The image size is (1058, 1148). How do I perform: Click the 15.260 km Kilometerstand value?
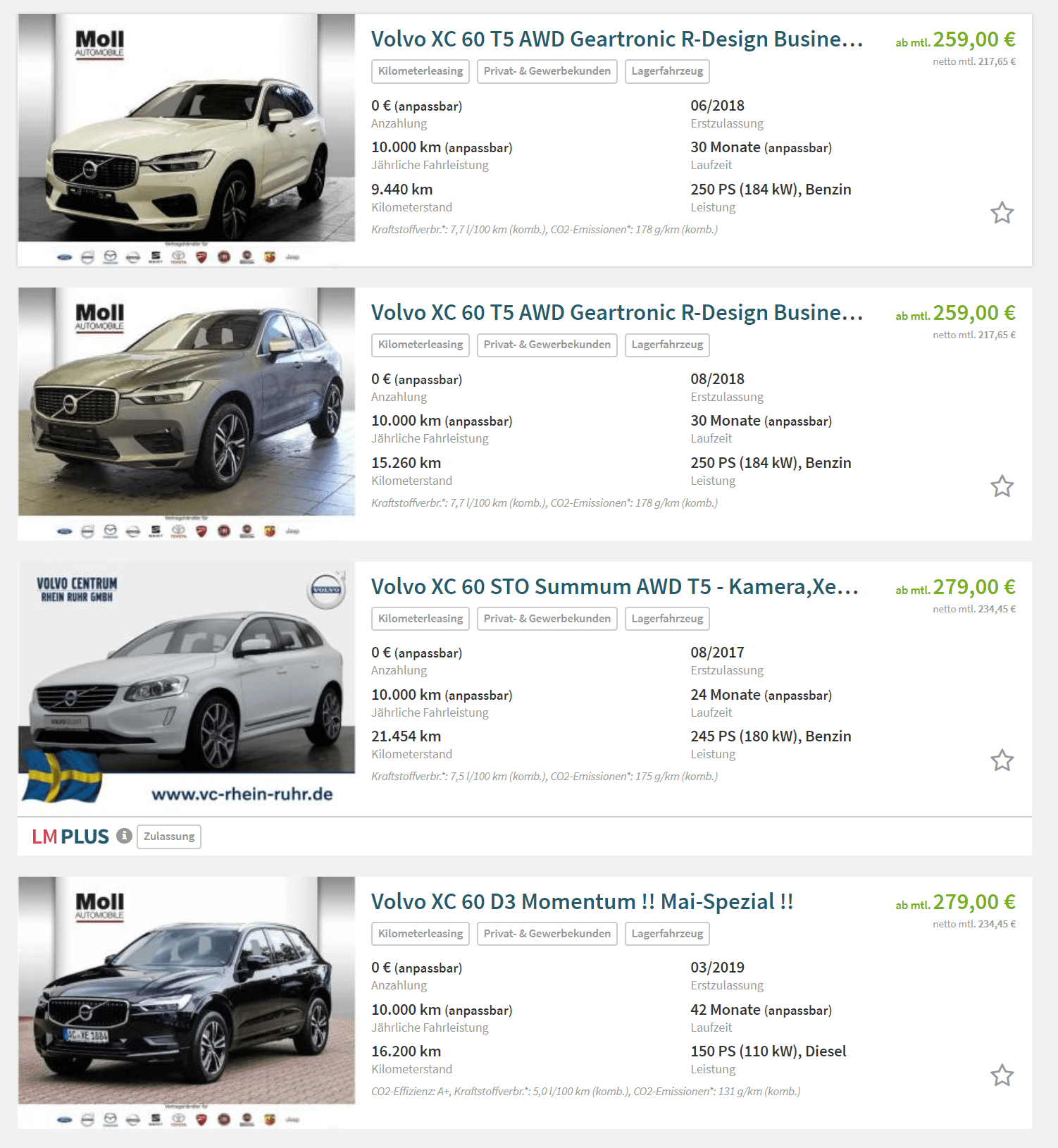pyautogui.click(x=406, y=463)
